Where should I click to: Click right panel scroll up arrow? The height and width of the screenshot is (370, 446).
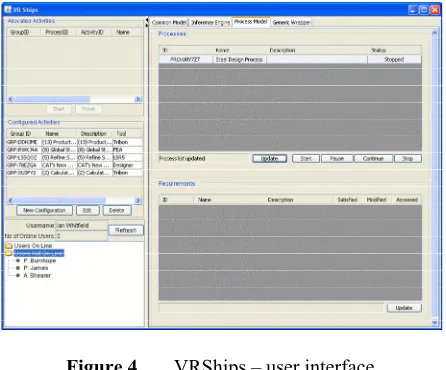[434, 33]
